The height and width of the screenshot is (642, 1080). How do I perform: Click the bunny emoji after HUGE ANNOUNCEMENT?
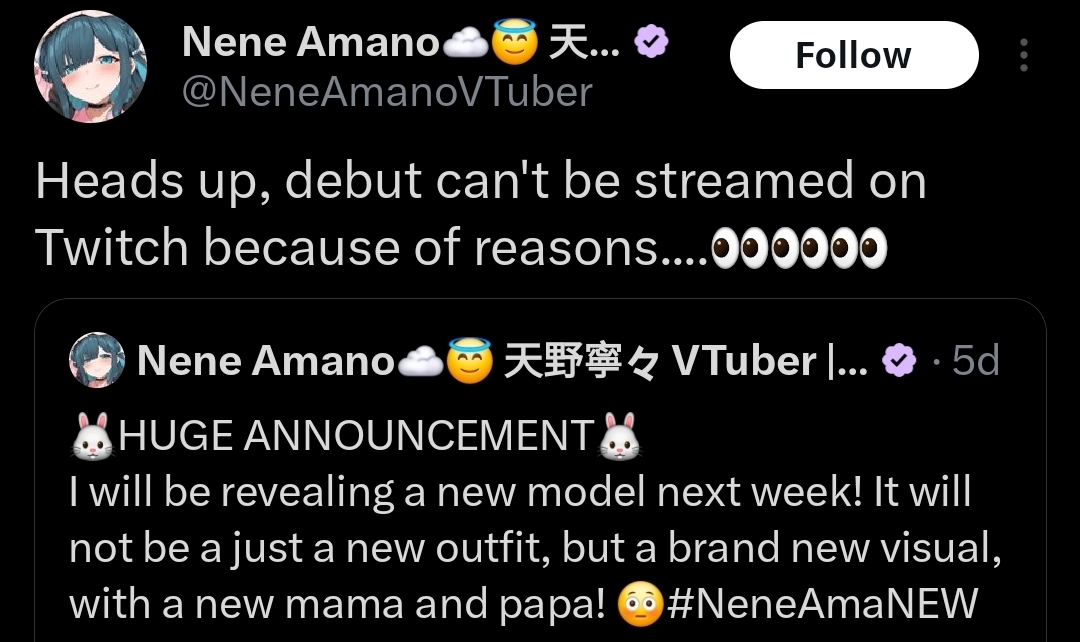(619, 436)
